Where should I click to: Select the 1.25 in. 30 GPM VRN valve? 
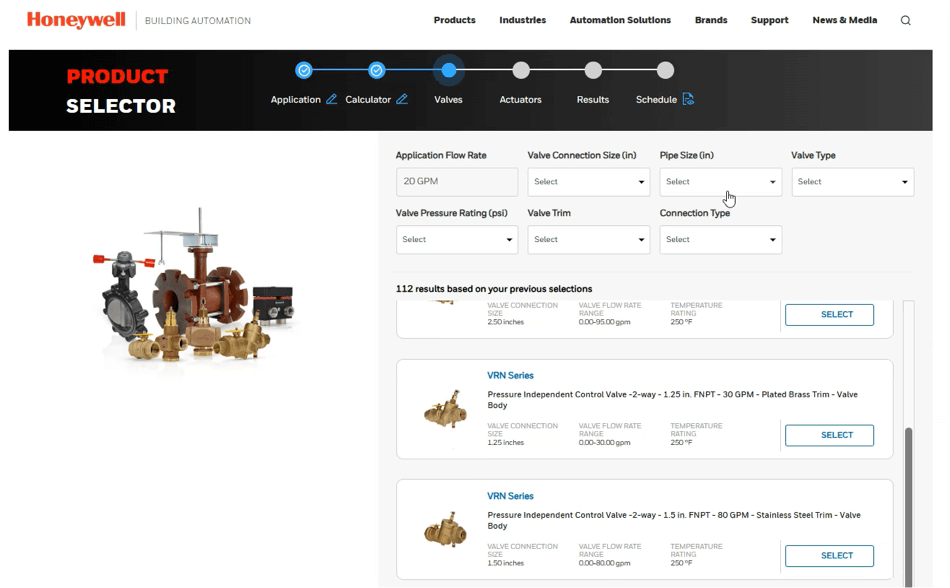click(829, 435)
